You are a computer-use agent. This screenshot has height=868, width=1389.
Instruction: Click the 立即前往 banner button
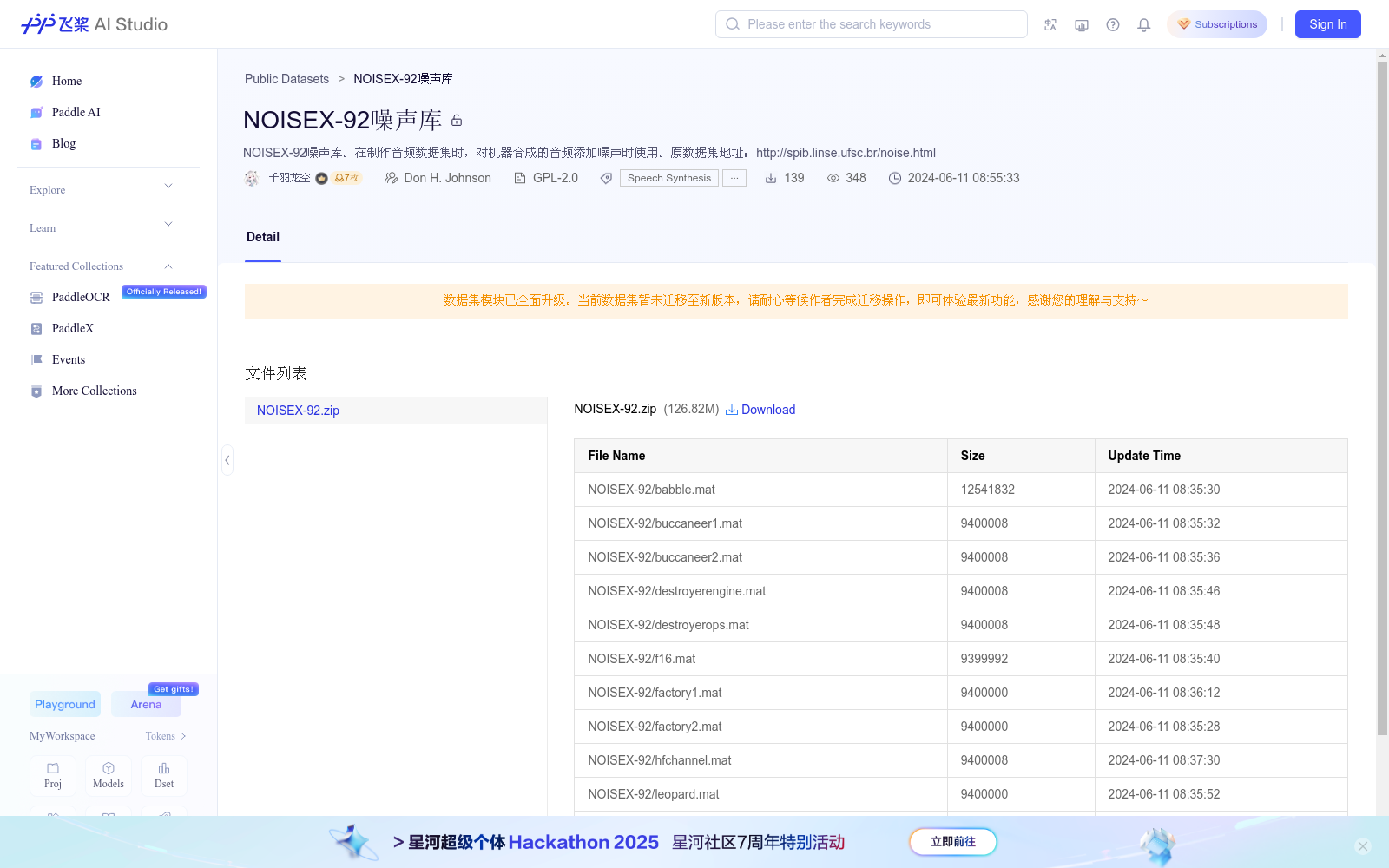pos(953,841)
